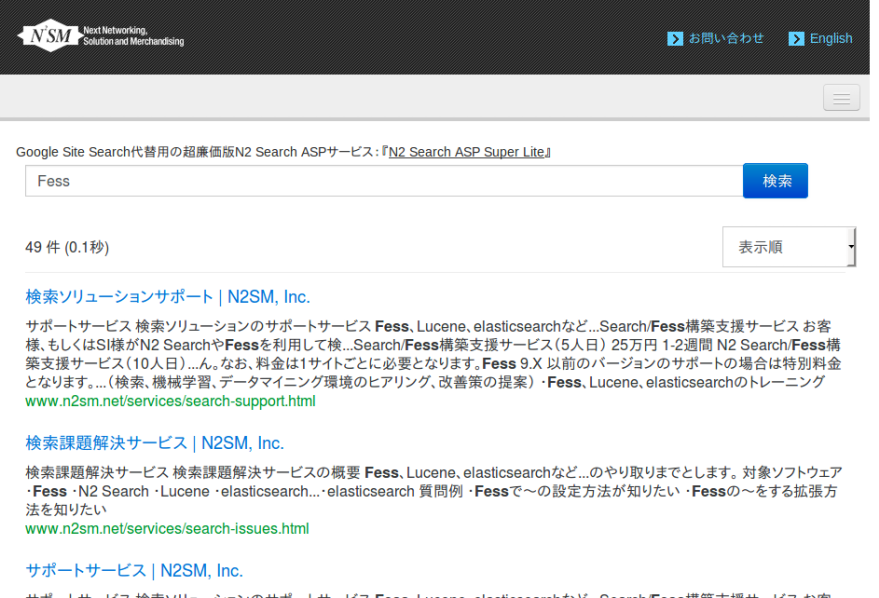Click the second result's description snippet
Image resolution: width=879 pixels, height=598 pixels.
coord(433,490)
